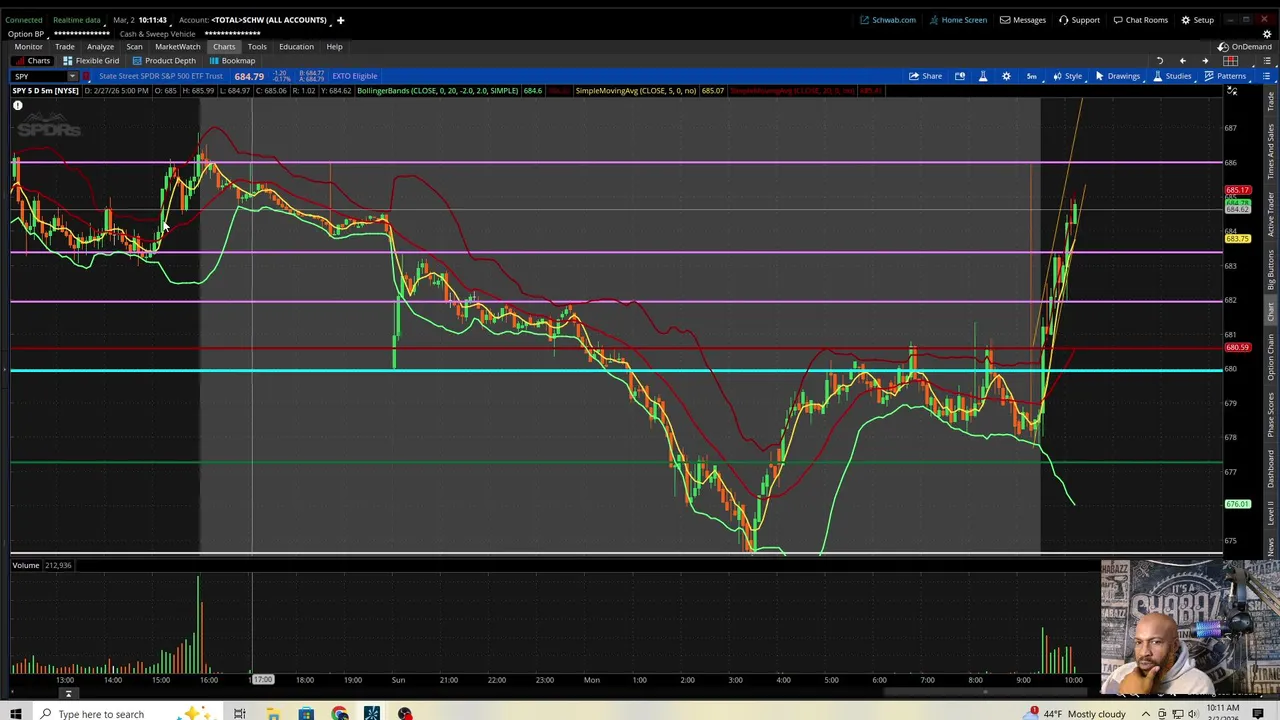Open the chart toolbar list menu icon

click(1266, 76)
